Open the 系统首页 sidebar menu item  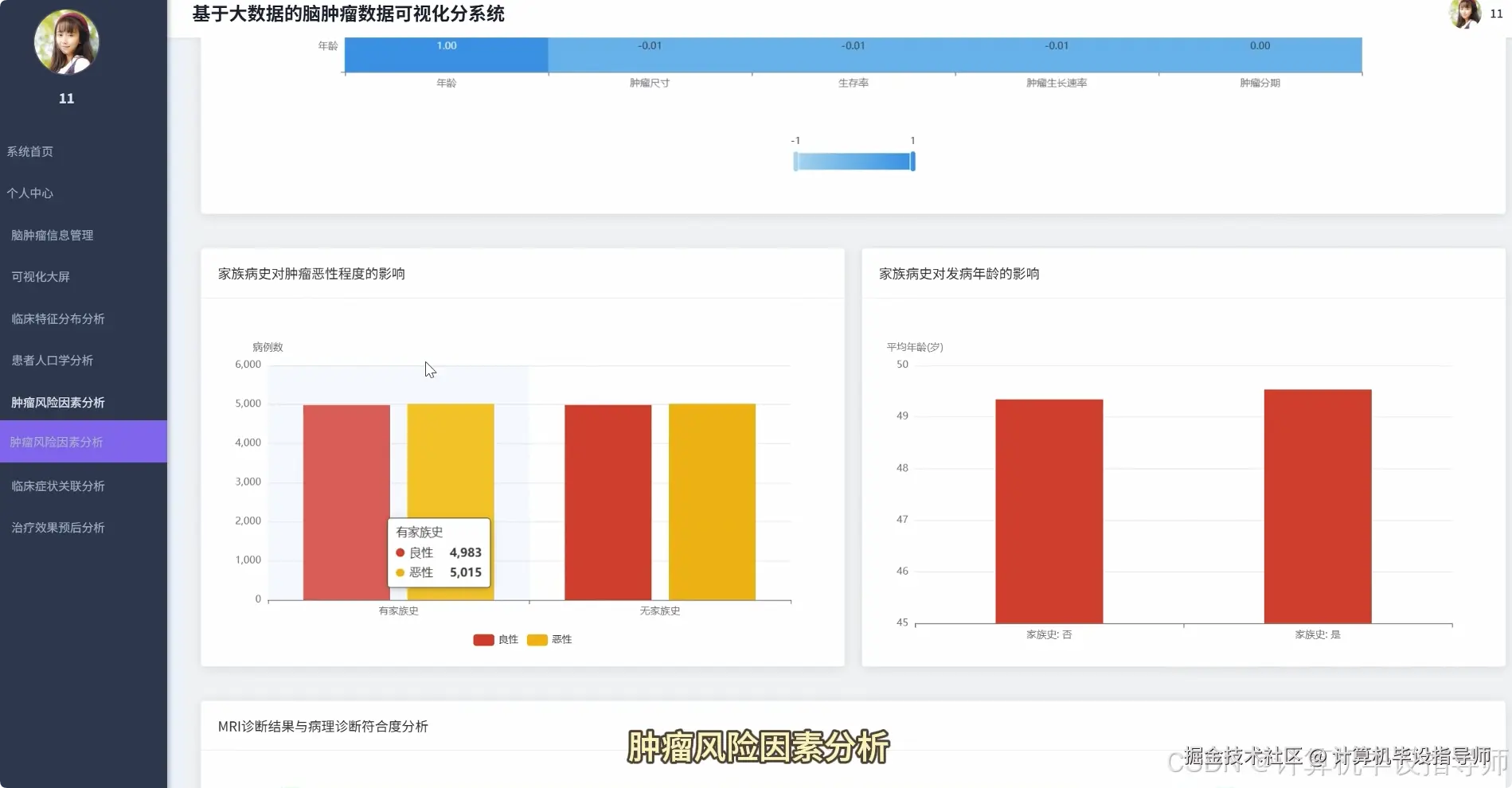pos(30,151)
